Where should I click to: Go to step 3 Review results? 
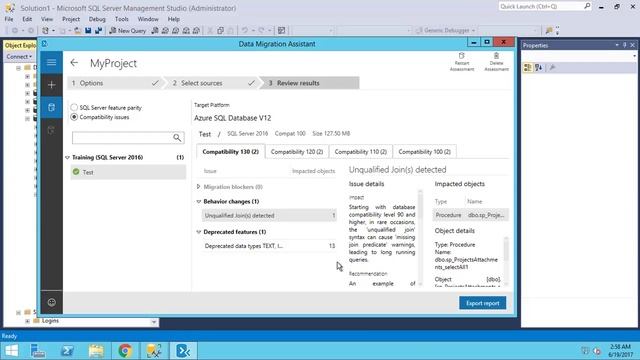(x=309, y=83)
